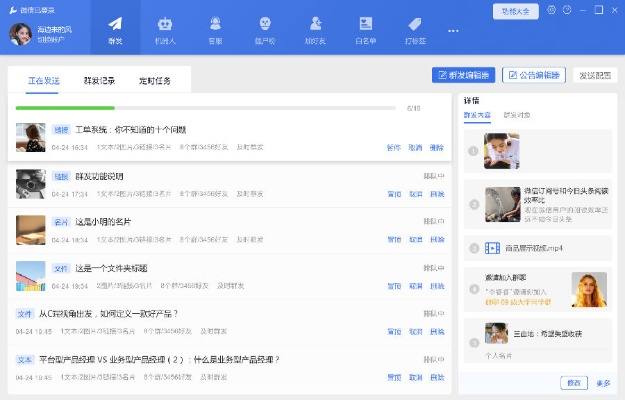Click the 公告编辑器 button
625x400 pixels.
point(534,75)
